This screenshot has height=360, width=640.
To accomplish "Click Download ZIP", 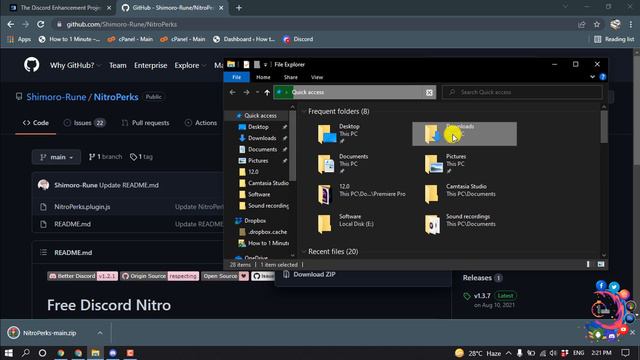I will [x=314, y=275].
